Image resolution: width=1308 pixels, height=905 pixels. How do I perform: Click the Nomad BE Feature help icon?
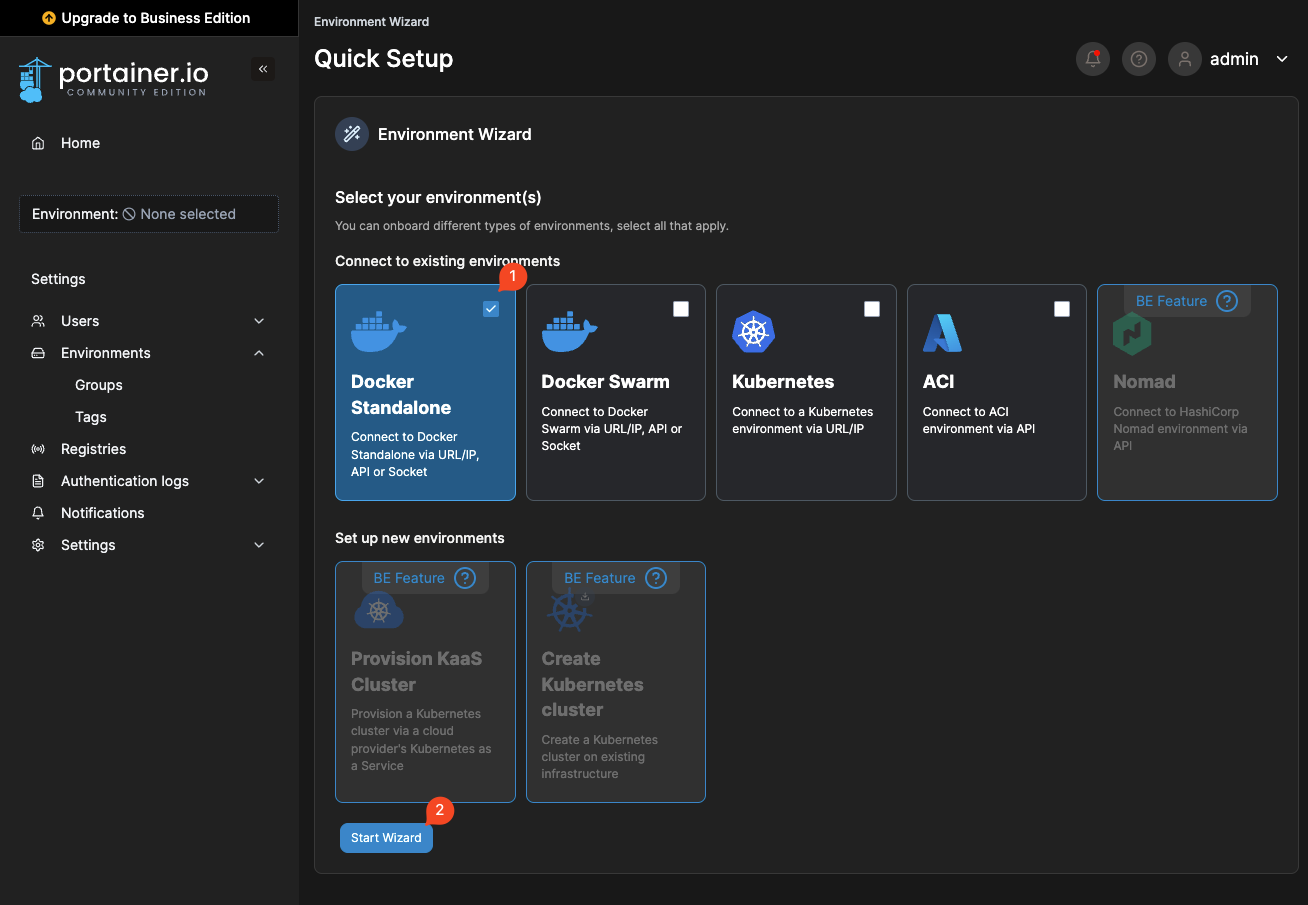click(x=1227, y=301)
